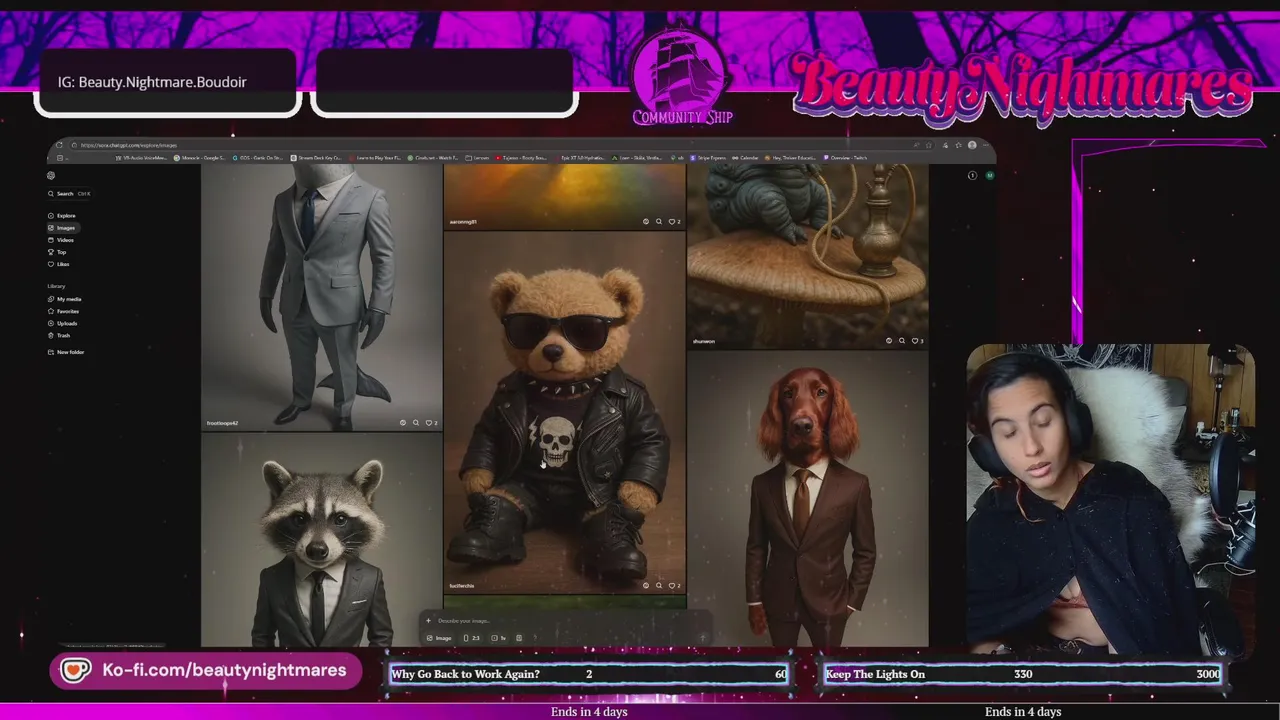The height and width of the screenshot is (720, 1280).
Task: Open the Top section in sidebar
Action: [x=58, y=252]
